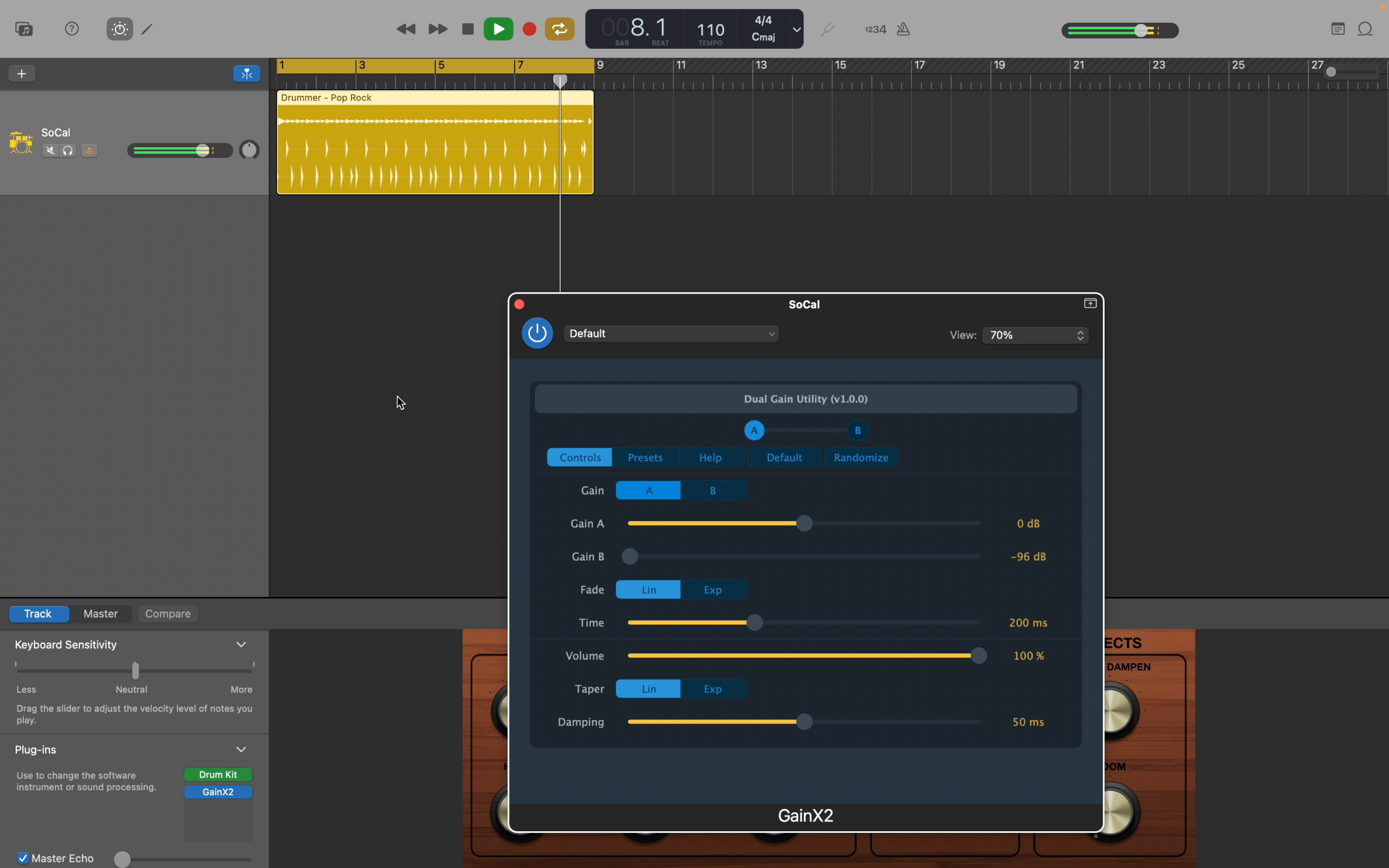Open the Default preset dropdown
Image resolution: width=1389 pixels, height=868 pixels.
(x=672, y=334)
